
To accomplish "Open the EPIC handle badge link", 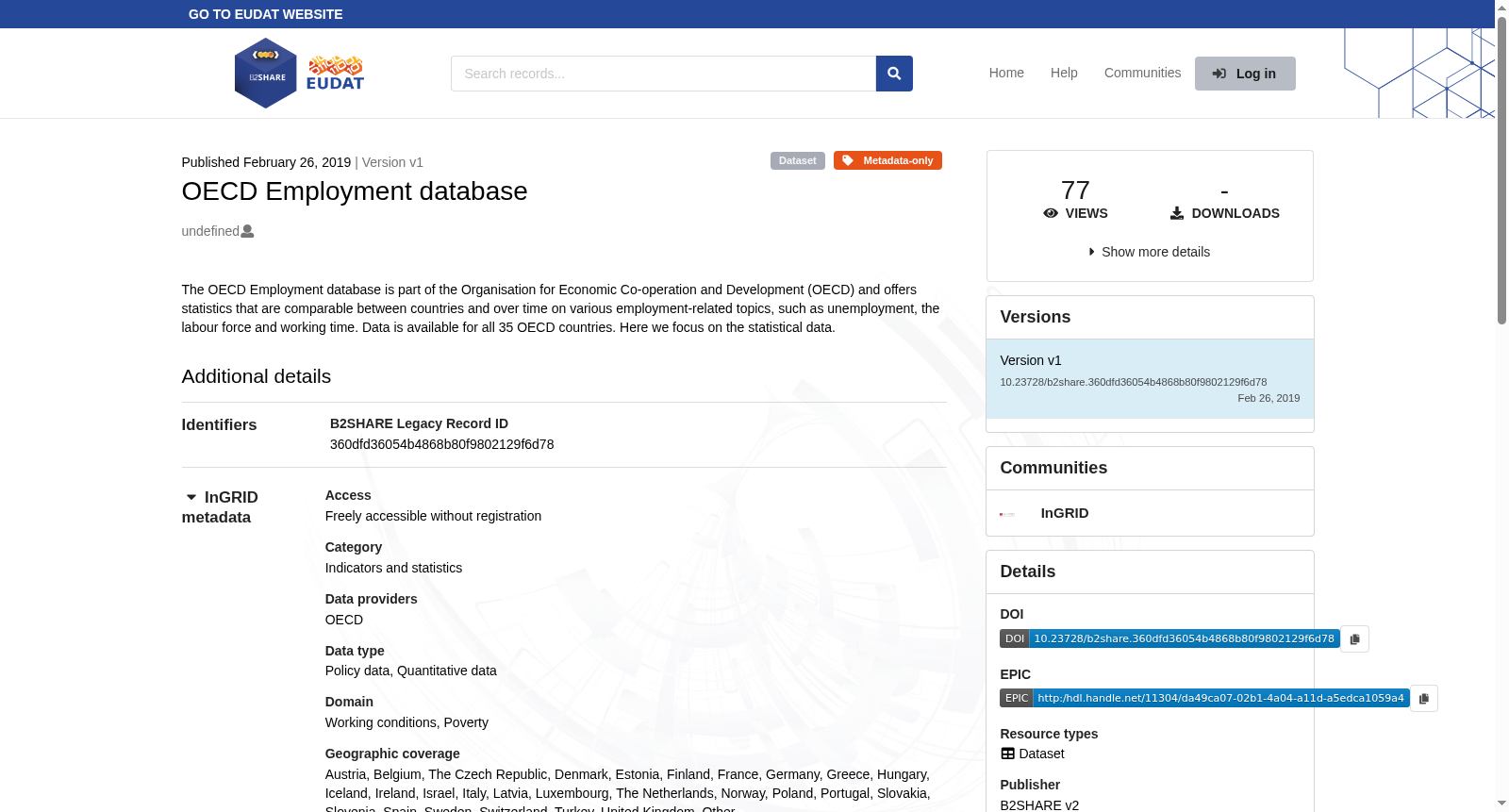I will coord(1204,698).
